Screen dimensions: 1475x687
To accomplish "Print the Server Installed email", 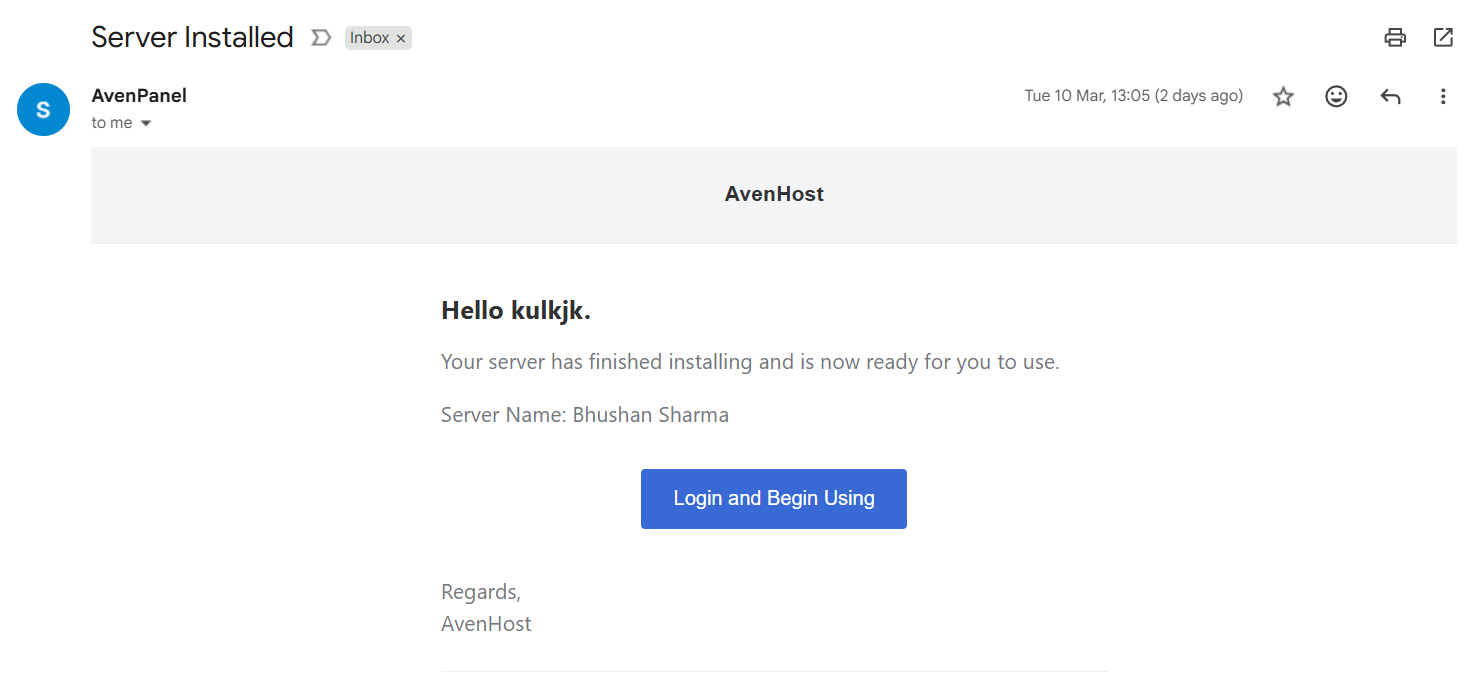I will [x=1394, y=37].
